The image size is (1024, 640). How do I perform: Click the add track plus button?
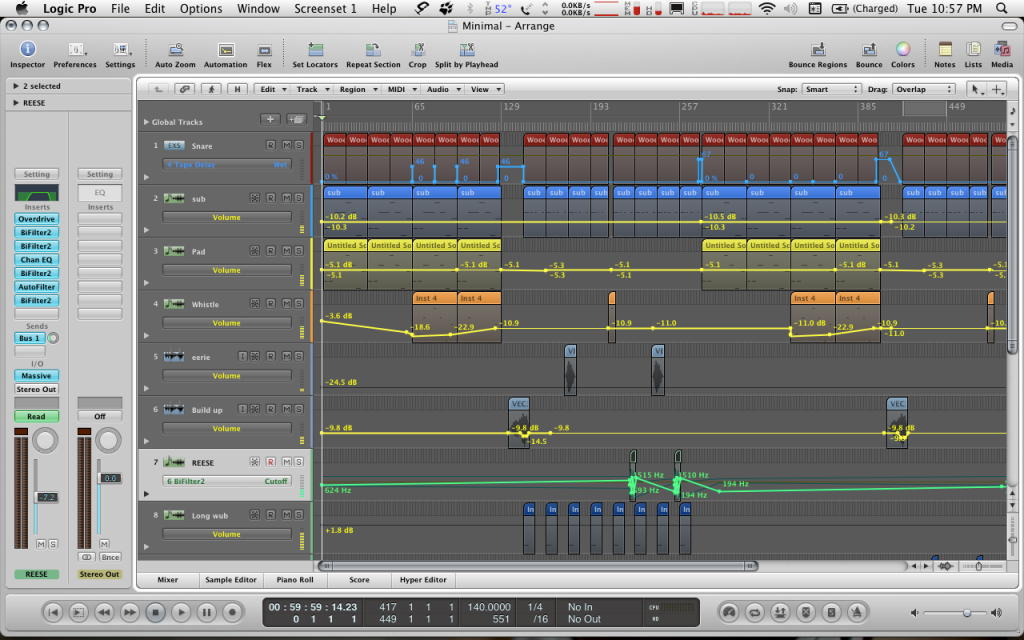point(270,120)
